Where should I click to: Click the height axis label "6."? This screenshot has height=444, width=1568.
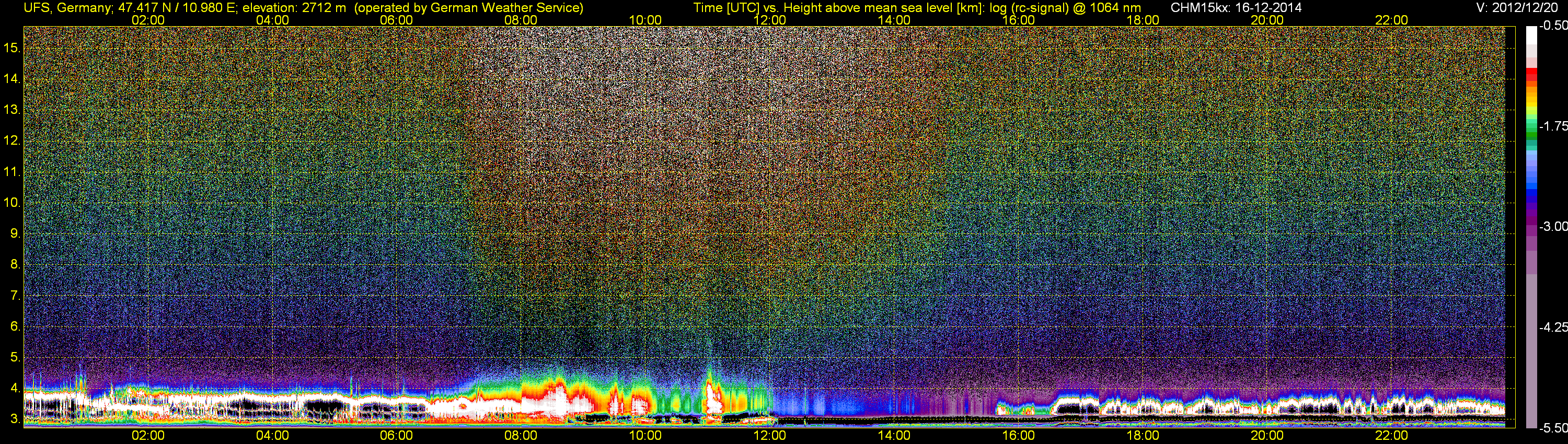point(15,326)
